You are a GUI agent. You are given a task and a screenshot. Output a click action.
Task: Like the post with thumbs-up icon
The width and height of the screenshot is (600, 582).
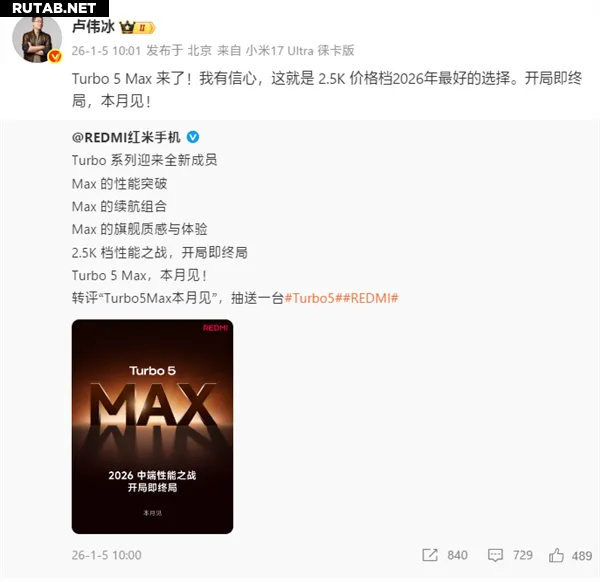pyautogui.click(x=556, y=555)
